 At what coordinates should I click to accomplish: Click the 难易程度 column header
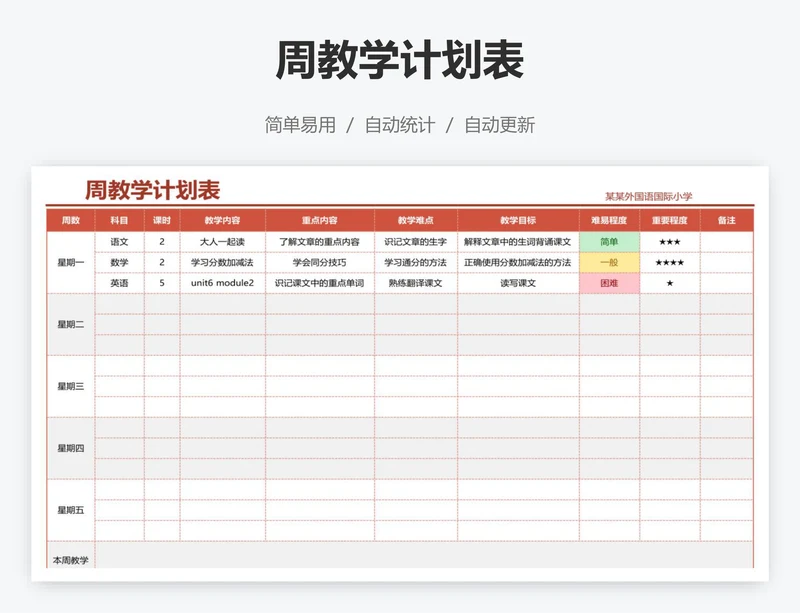point(609,220)
